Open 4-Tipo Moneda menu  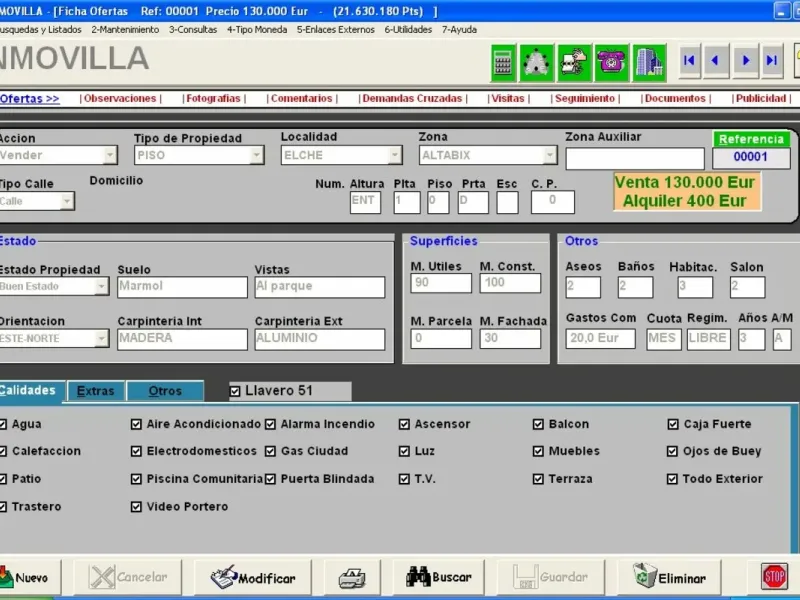(257, 30)
